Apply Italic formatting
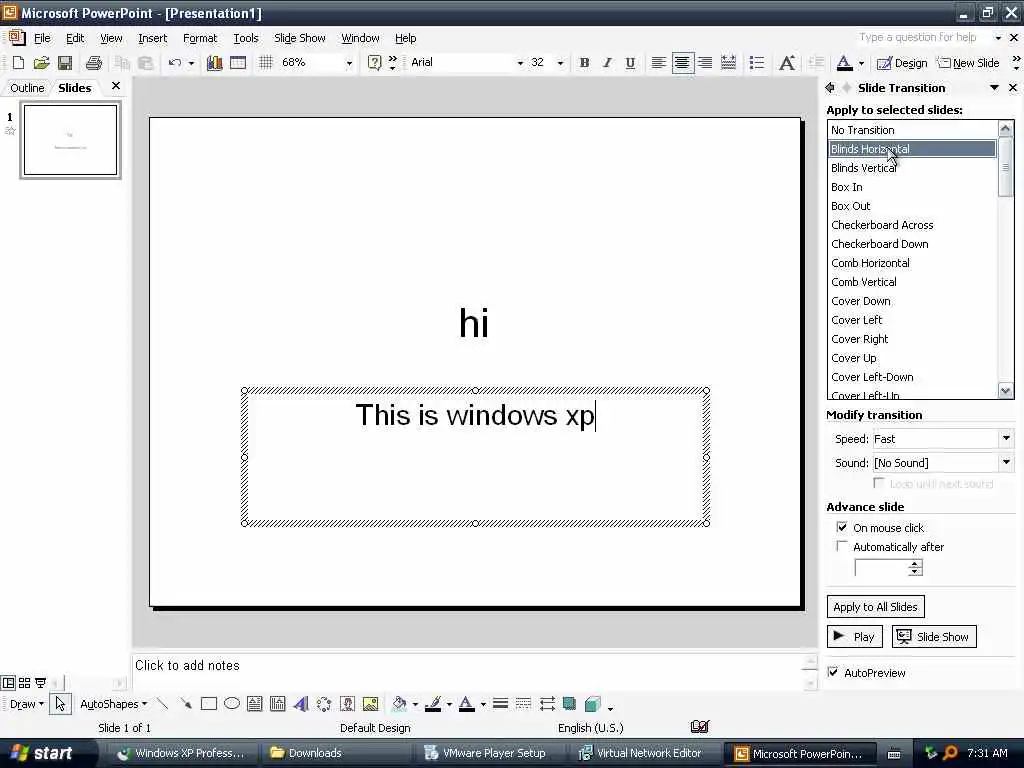Viewport: 1024px width, 768px height. pyautogui.click(x=607, y=63)
